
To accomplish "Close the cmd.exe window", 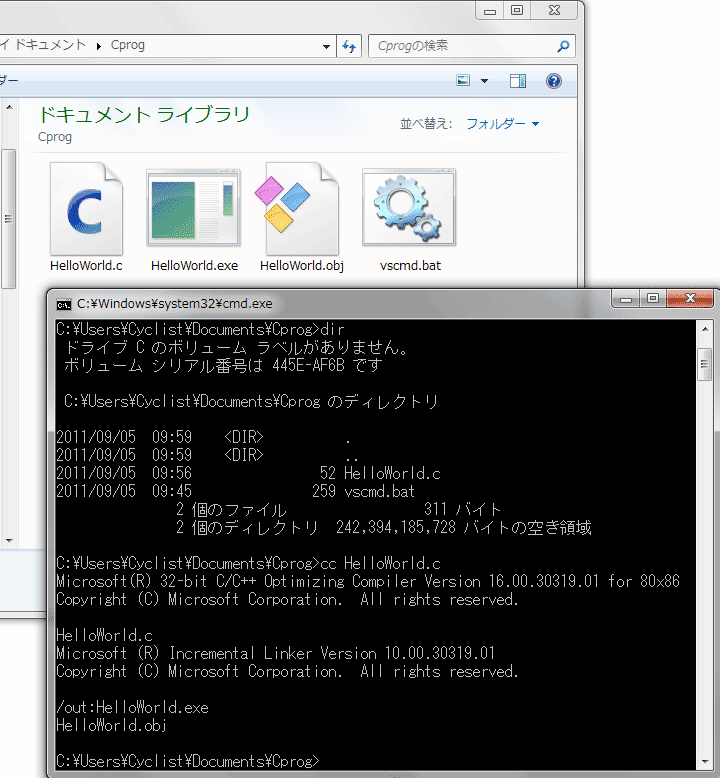I will coord(690,298).
